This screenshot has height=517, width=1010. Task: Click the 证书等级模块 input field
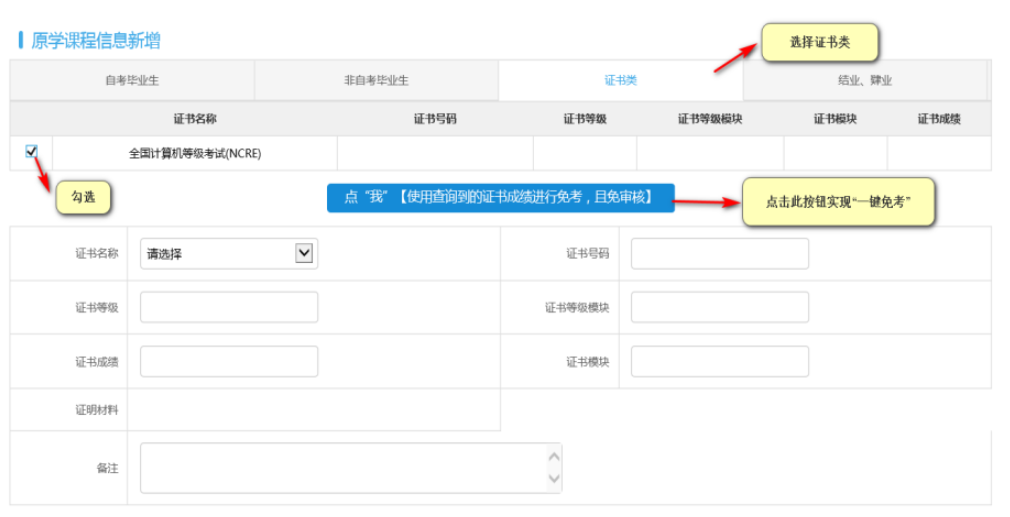[x=719, y=308]
